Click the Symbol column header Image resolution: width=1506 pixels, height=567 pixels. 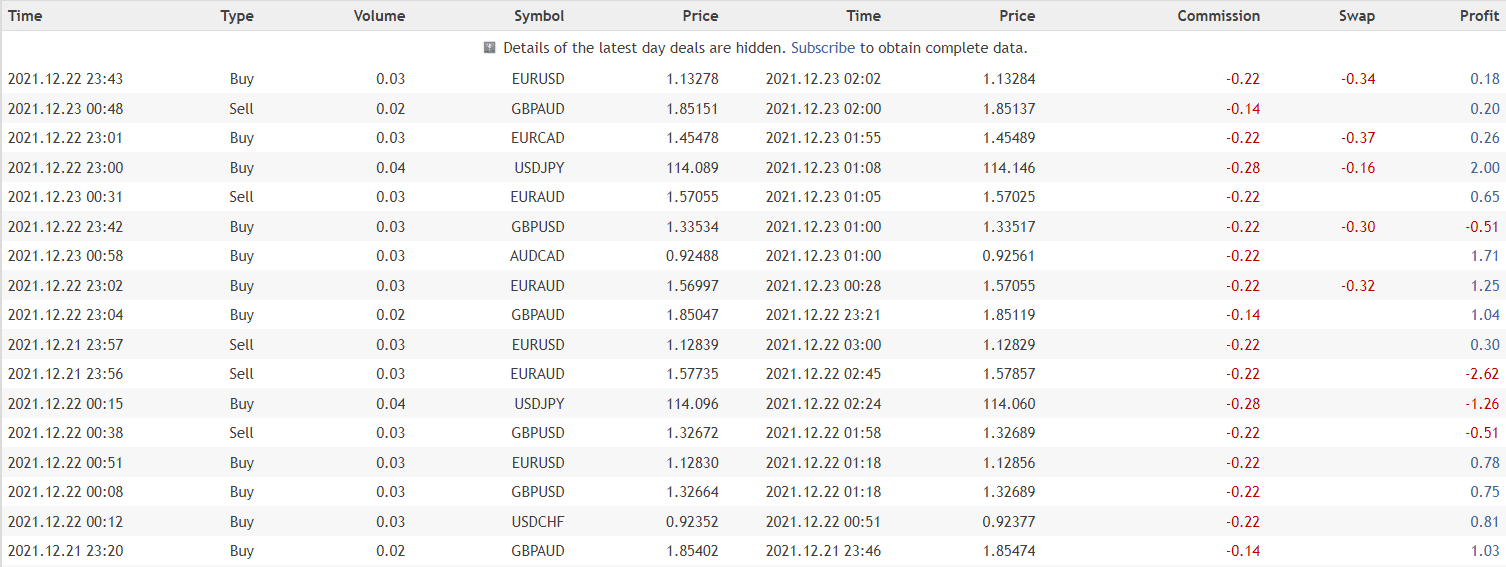[539, 16]
